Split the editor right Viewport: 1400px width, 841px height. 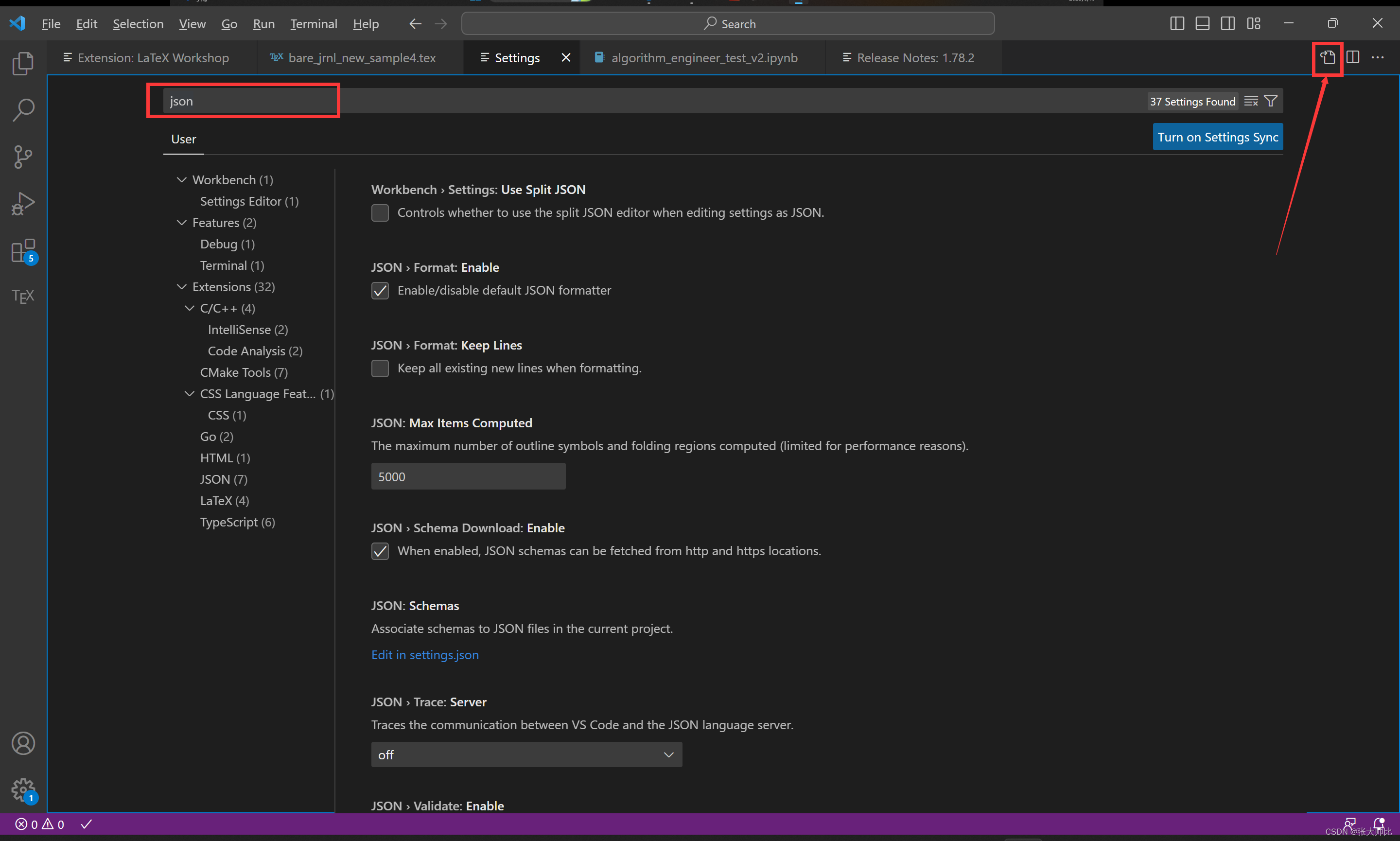click(x=1352, y=58)
